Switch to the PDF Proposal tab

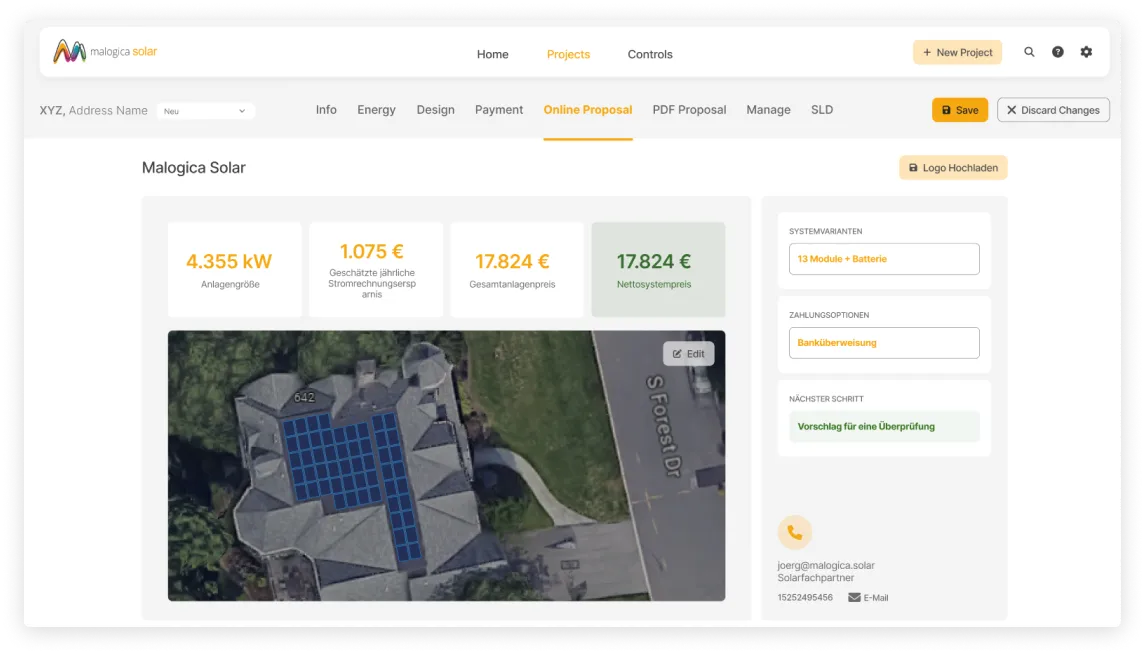[689, 110]
